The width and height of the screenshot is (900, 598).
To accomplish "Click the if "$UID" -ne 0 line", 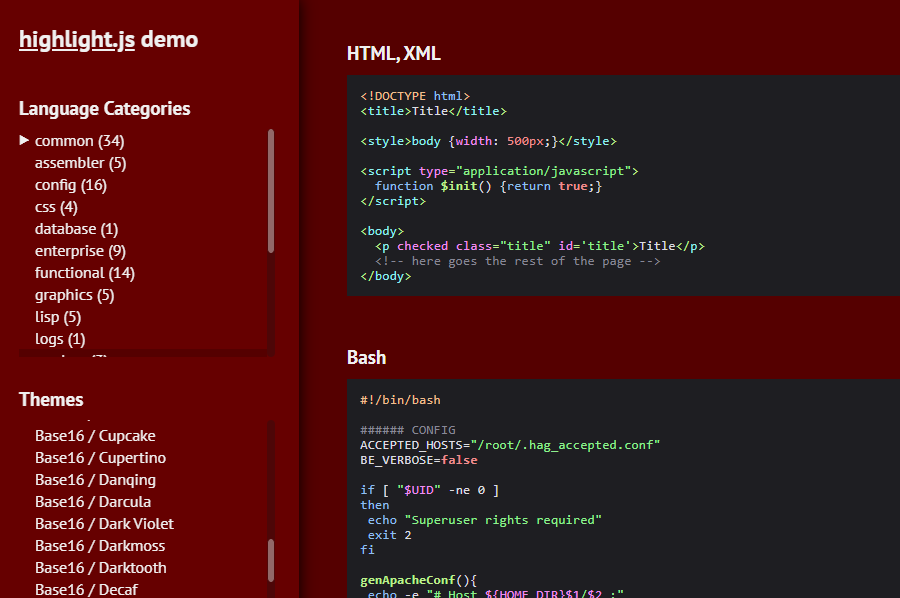I will [x=429, y=490].
